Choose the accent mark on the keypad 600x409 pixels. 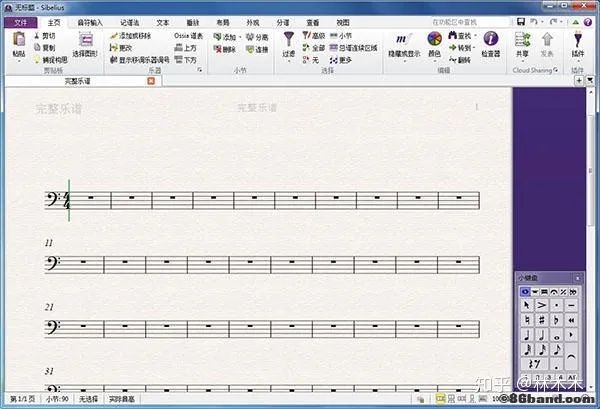coord(541,304)
